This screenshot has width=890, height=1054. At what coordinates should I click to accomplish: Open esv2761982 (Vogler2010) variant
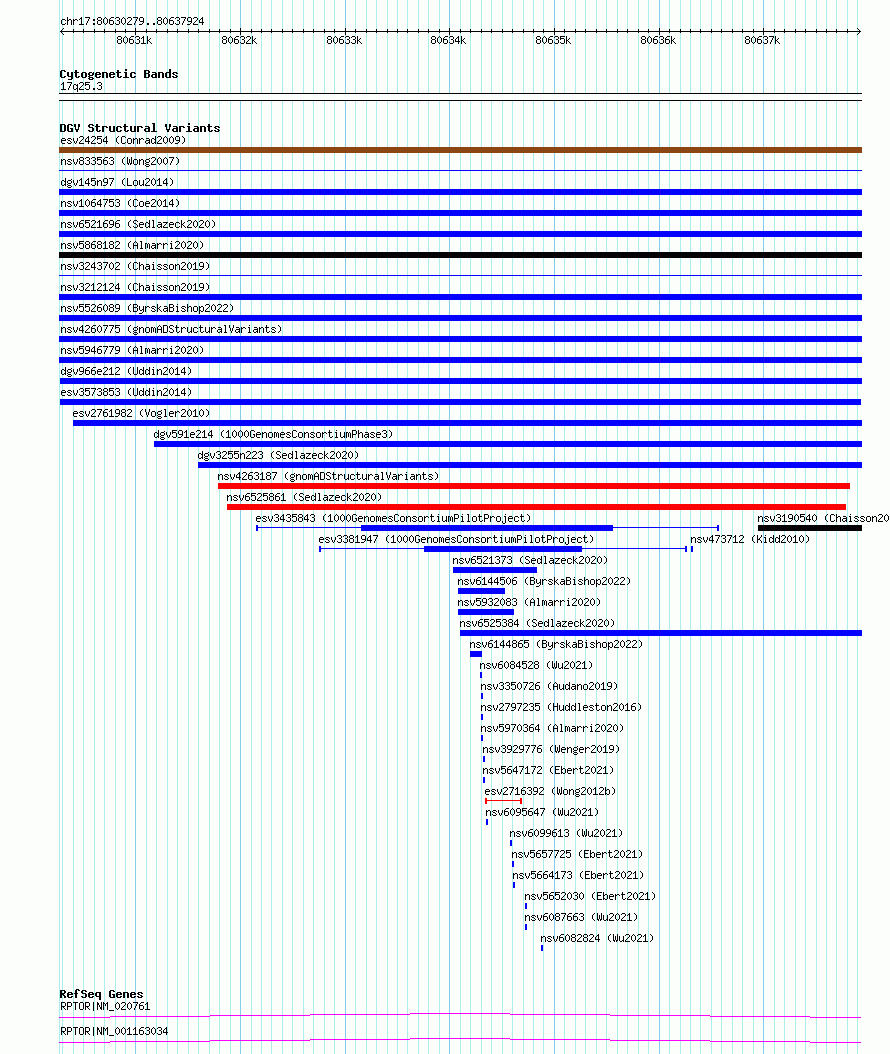[141, 413]
